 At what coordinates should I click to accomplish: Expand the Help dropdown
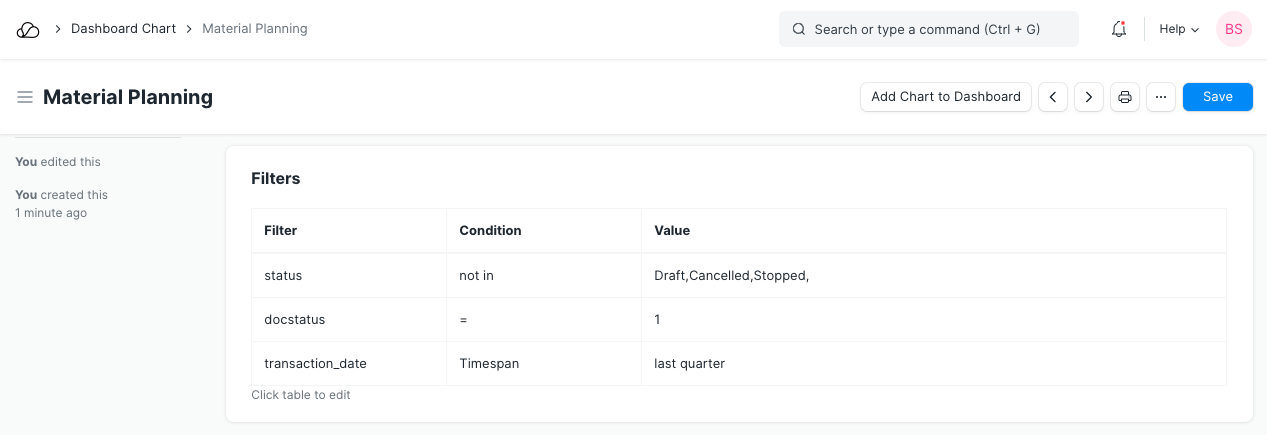(1179, 30)
